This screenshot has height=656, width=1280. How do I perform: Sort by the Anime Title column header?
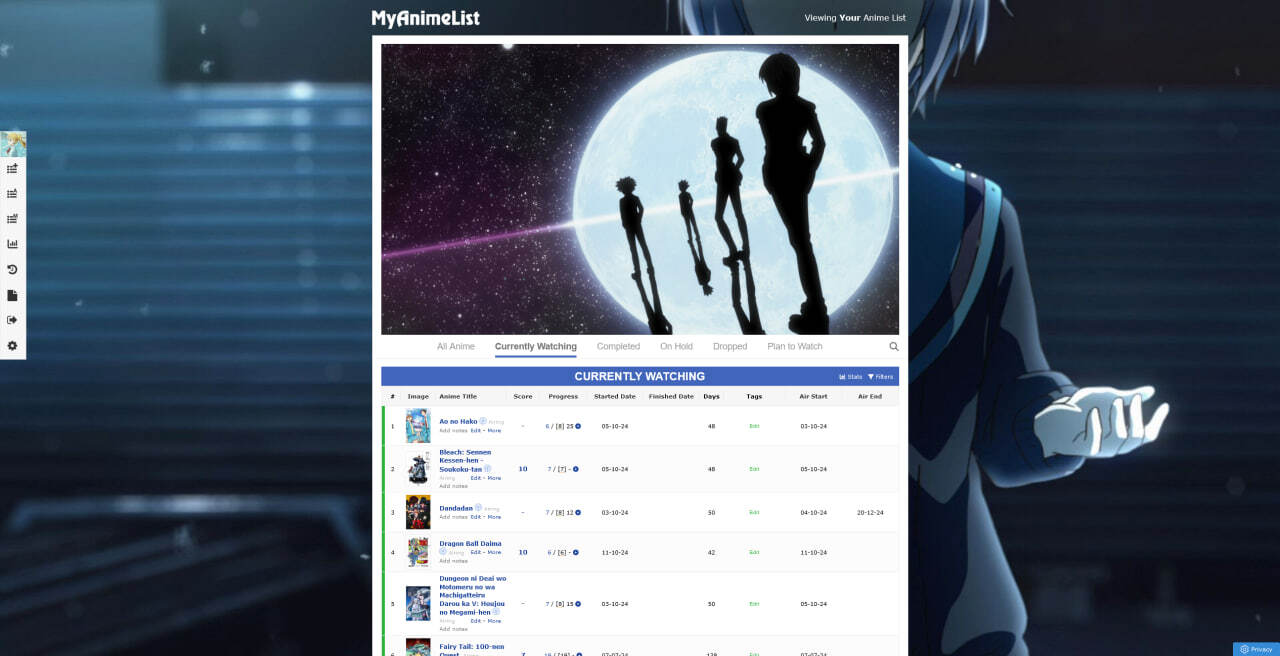click(x=458, y=397)
